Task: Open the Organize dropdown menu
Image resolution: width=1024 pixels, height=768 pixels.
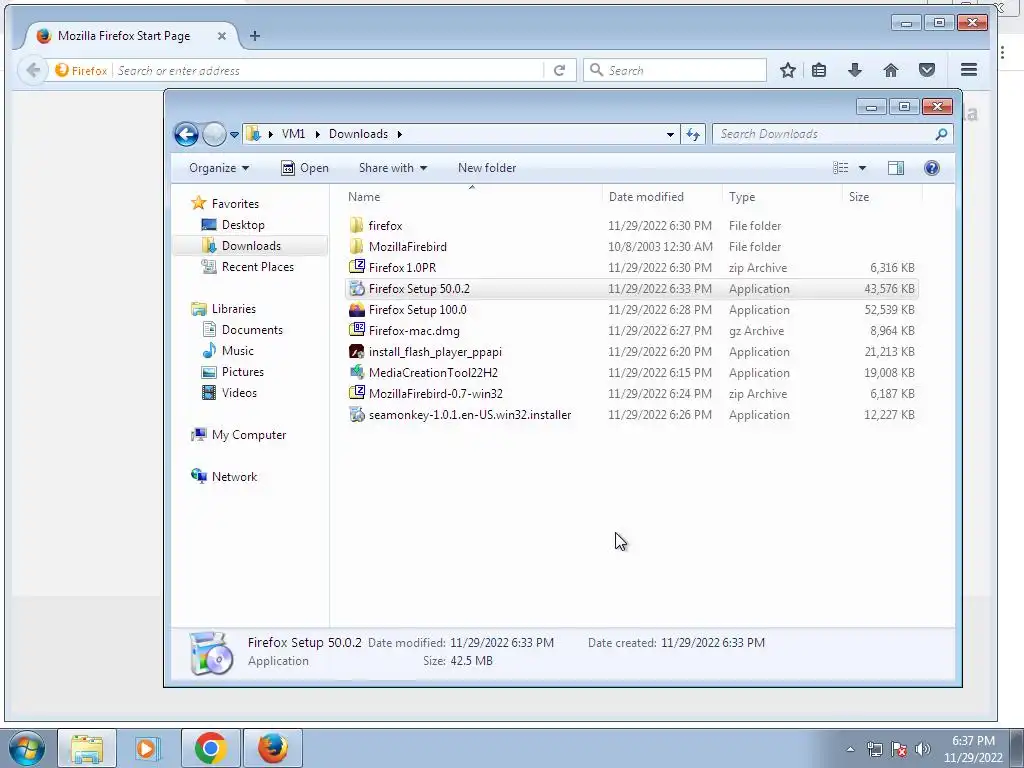Action: 219,168
